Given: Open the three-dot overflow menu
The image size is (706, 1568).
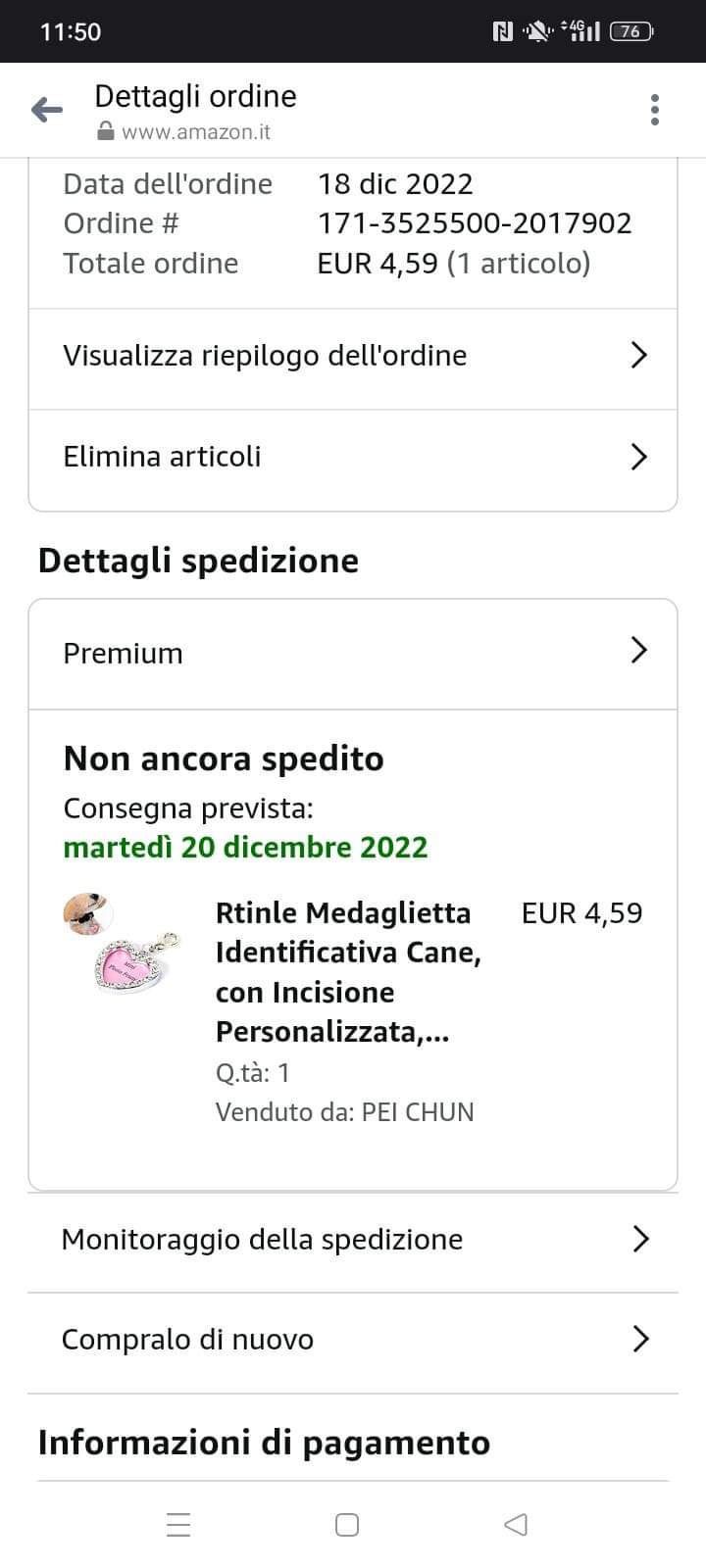Looking at the screenshot, I should coord(655,110).
